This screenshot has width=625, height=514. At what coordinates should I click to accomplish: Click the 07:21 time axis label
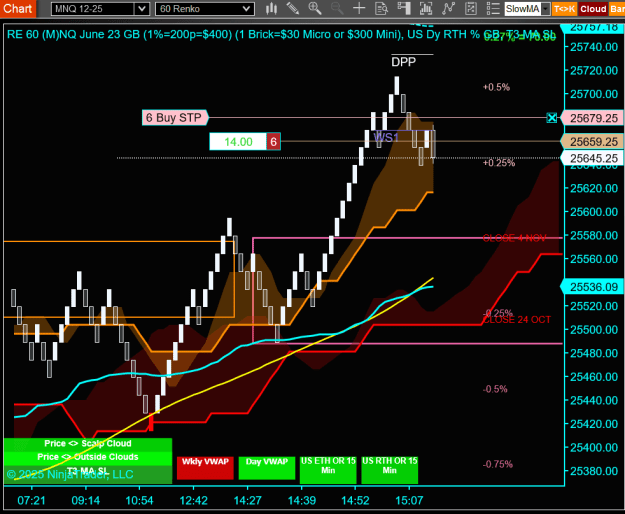(31, 501)
